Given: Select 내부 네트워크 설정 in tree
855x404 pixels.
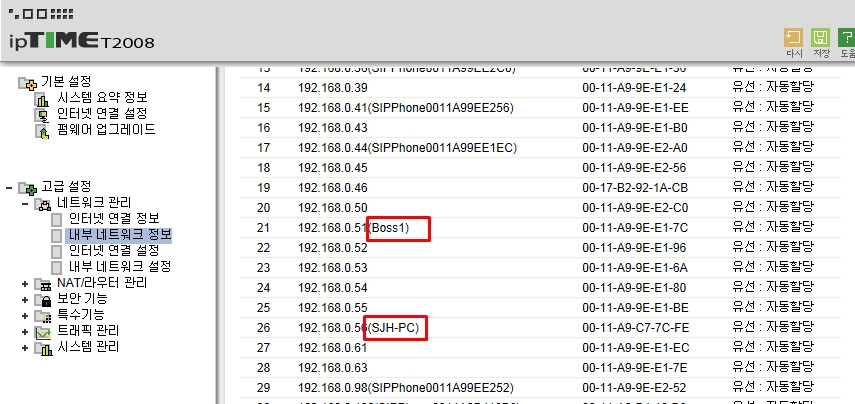Looking at the screenshot, I should (x=120, y=267).
